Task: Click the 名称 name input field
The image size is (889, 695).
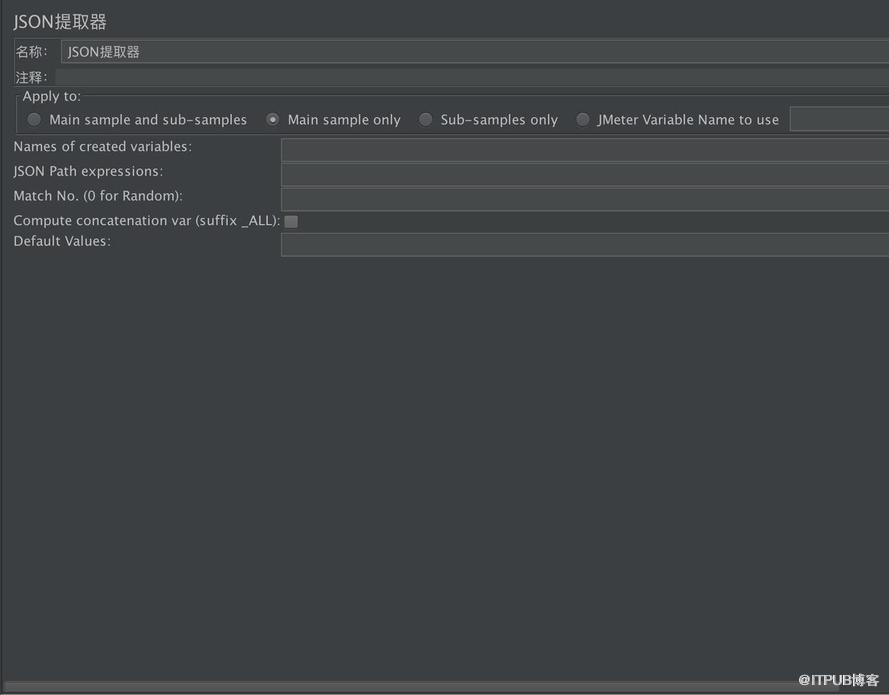Action: [475, 52]
